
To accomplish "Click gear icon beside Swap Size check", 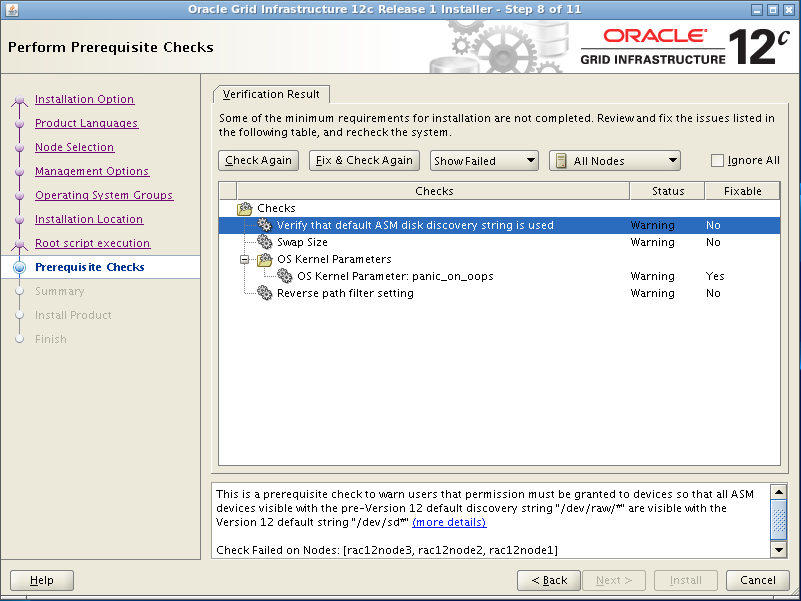I will point(264,242).
